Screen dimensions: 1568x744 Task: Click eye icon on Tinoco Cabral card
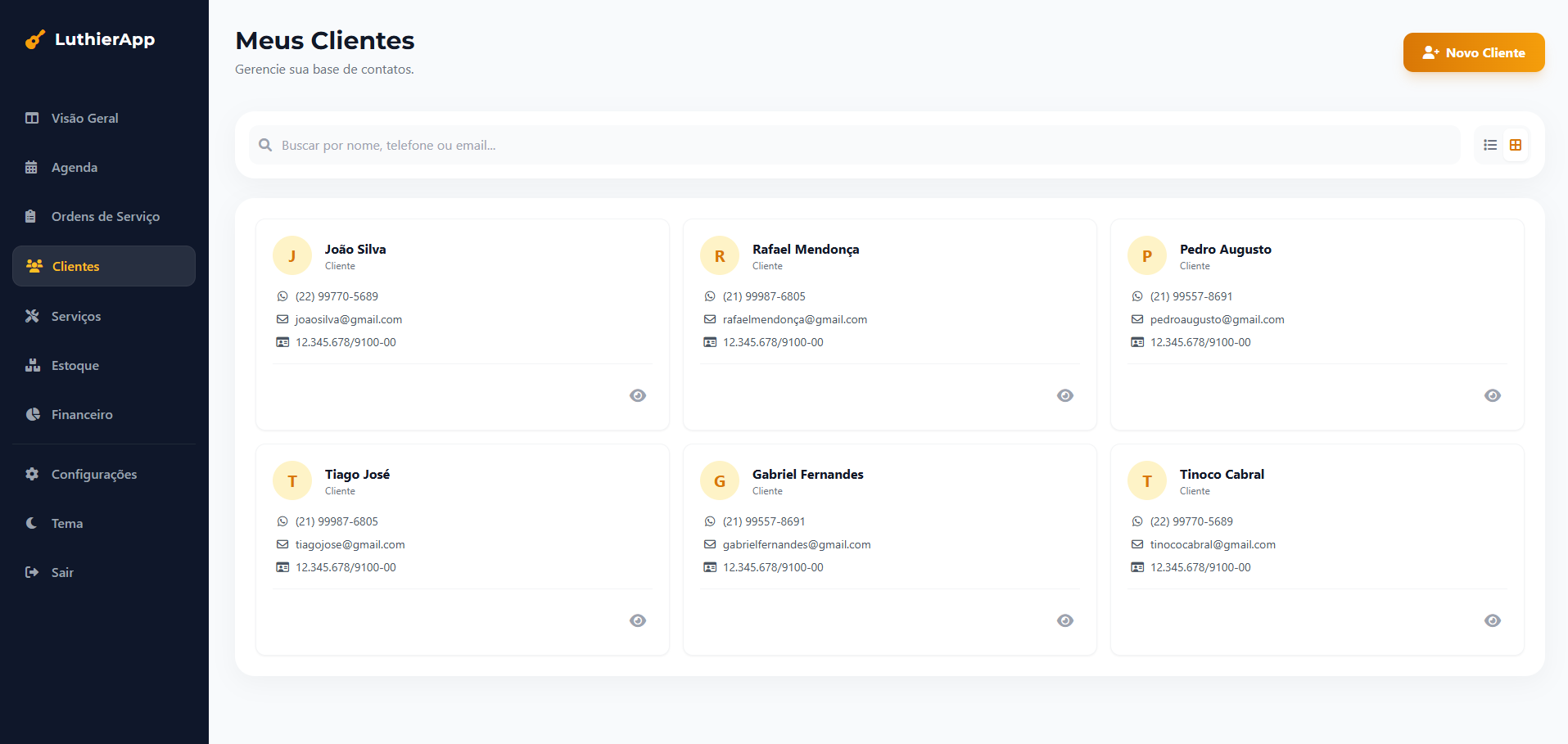coord(1493,620)
